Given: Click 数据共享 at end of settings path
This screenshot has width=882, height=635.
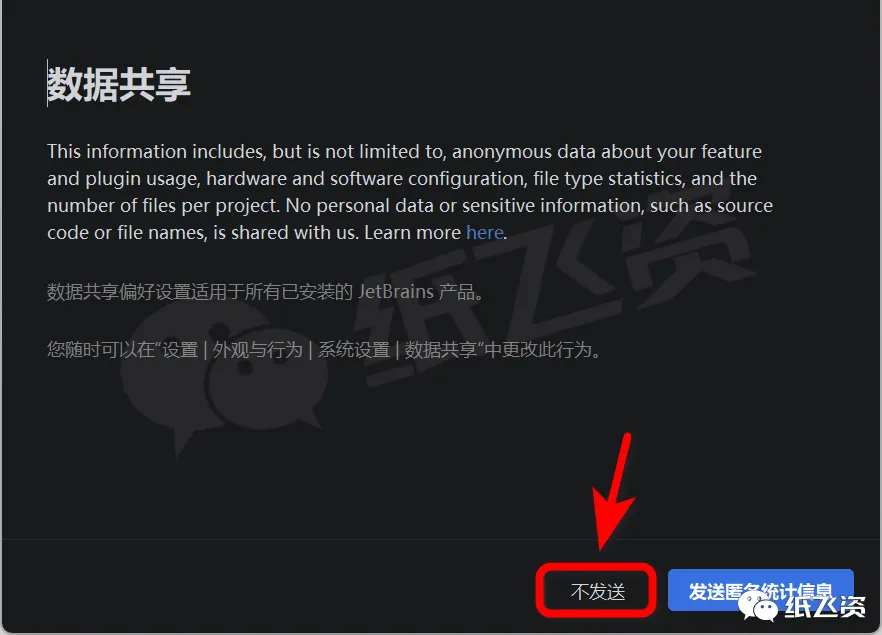Looking at the screenshot, I should [441, 350].
